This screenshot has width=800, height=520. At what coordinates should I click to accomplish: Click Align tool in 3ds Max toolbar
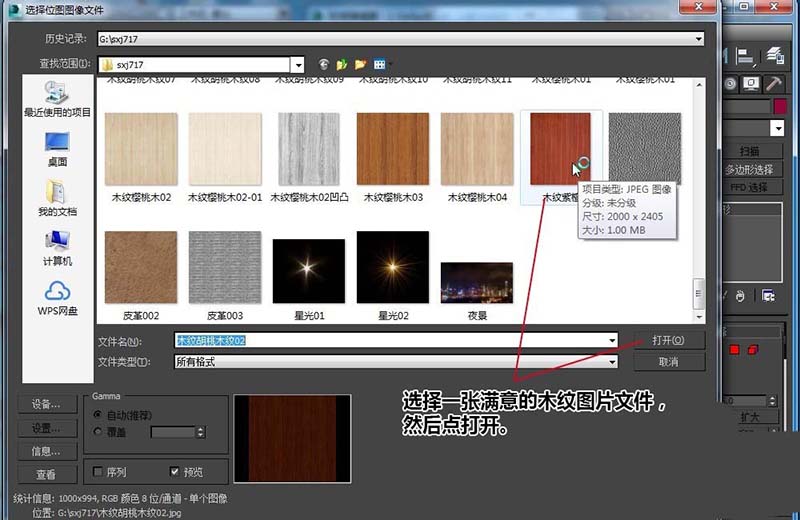tap(745, 57)
